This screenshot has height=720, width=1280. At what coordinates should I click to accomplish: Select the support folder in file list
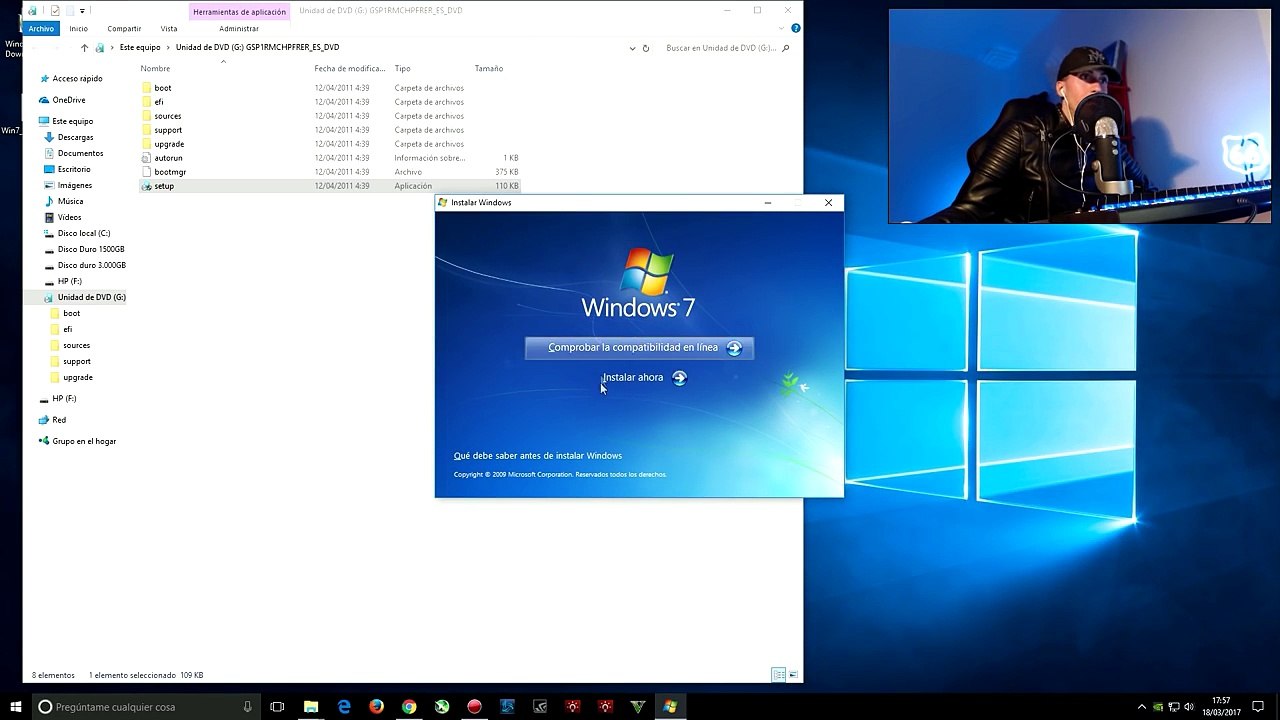coord(168,130)
